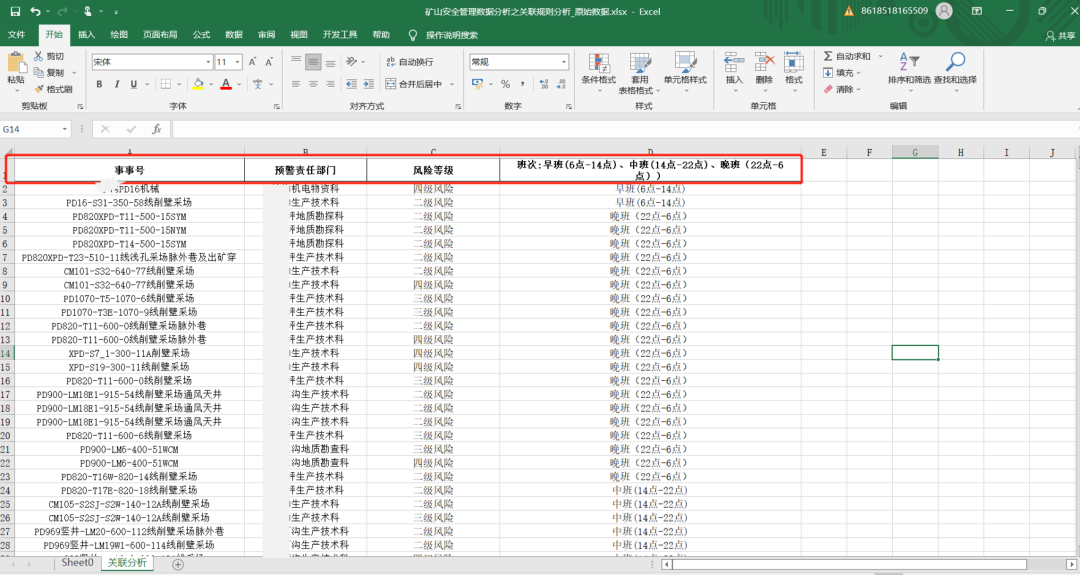Screen dimensions: 1080x575
Task: Increase the indent
Action: tap(368, 84)
